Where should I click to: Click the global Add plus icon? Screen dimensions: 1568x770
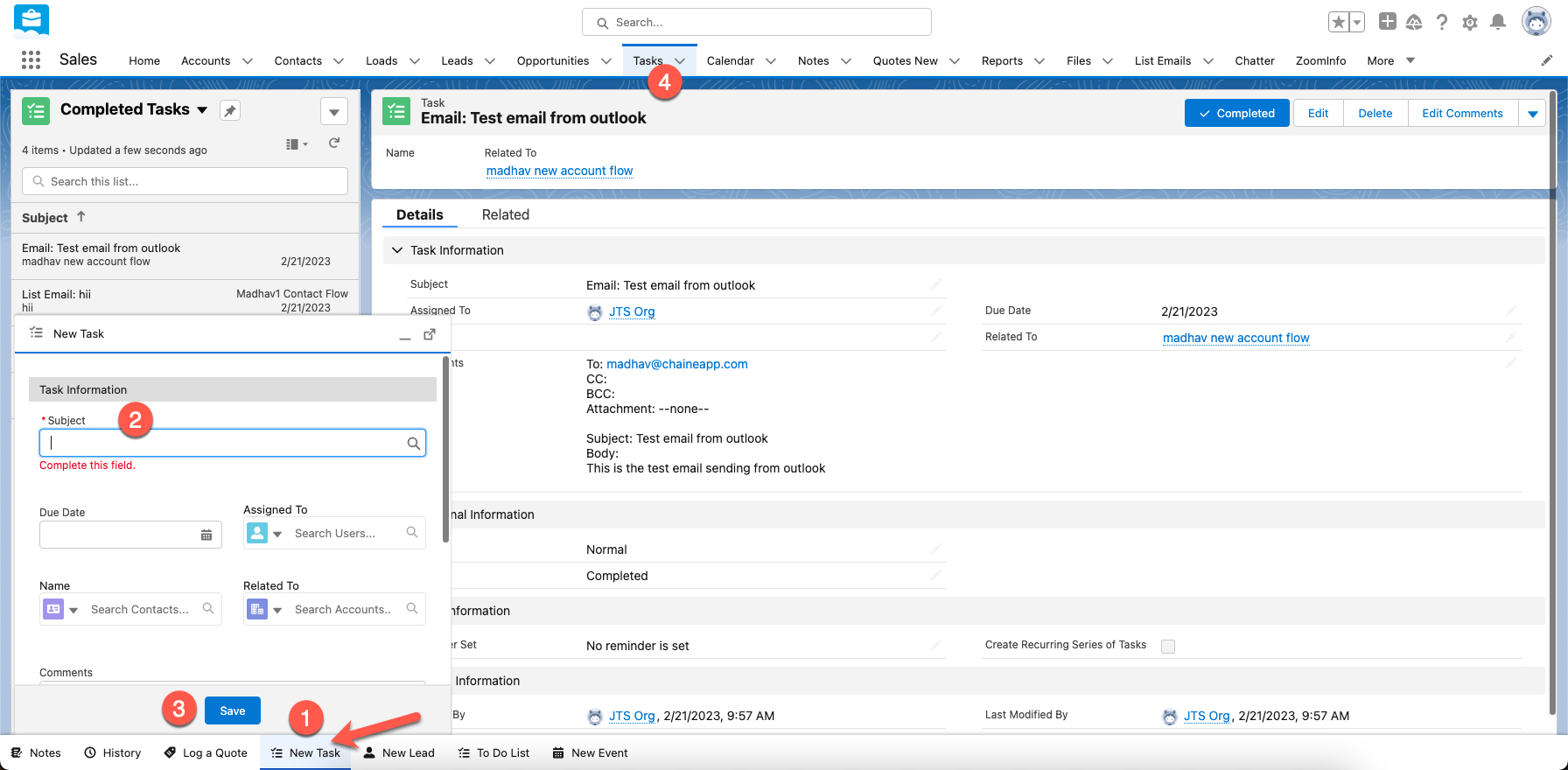click(x=1387, y=22)
